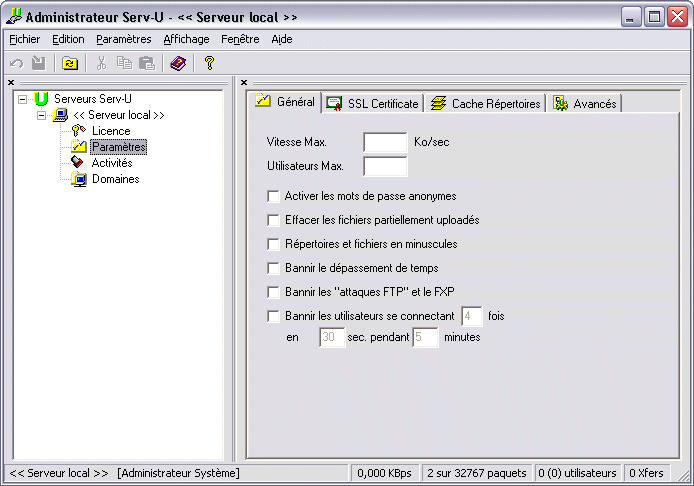Screen dimensions: 694x486
Task: Click the Avancés gear tab icon
Action: click(x=561, y=103)
